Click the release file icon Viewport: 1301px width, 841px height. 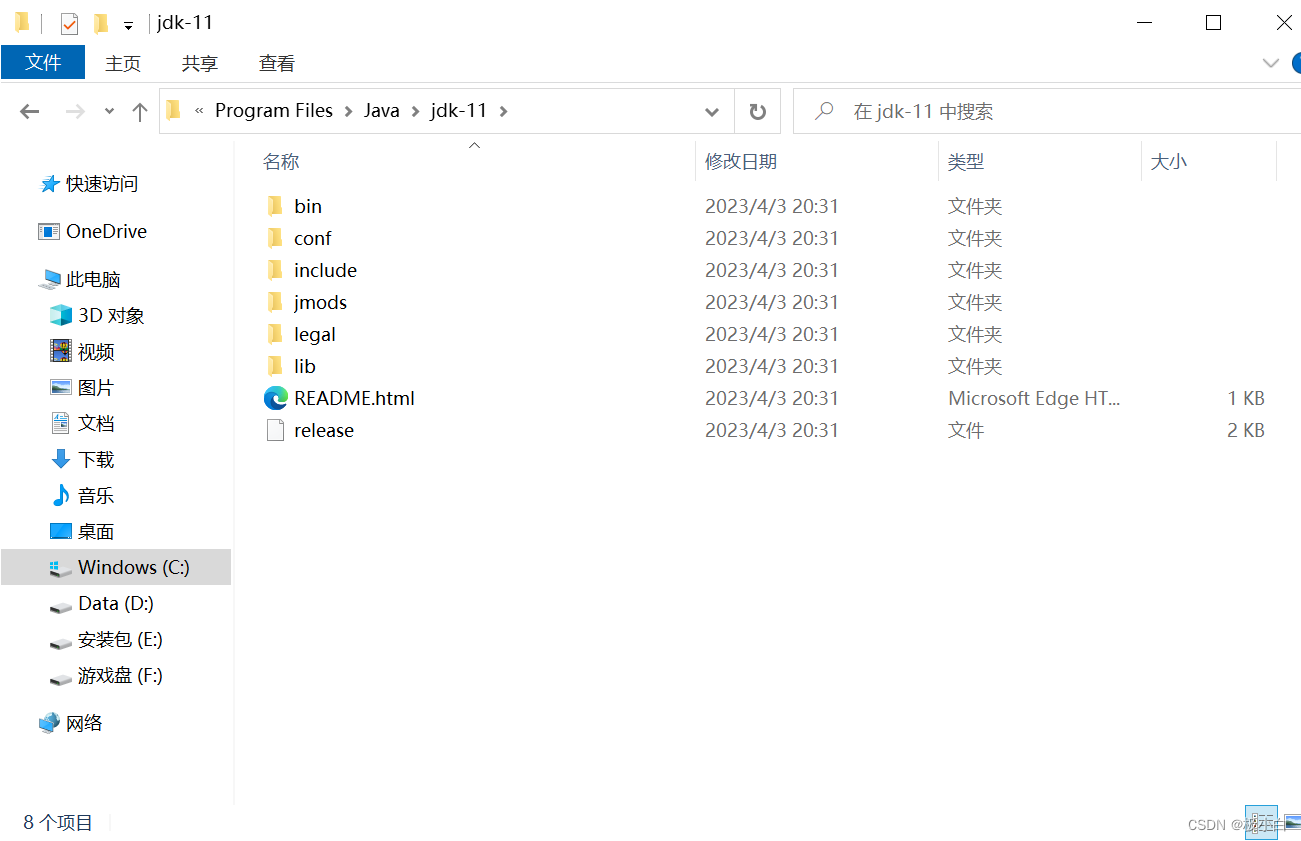tap(275, 430)
